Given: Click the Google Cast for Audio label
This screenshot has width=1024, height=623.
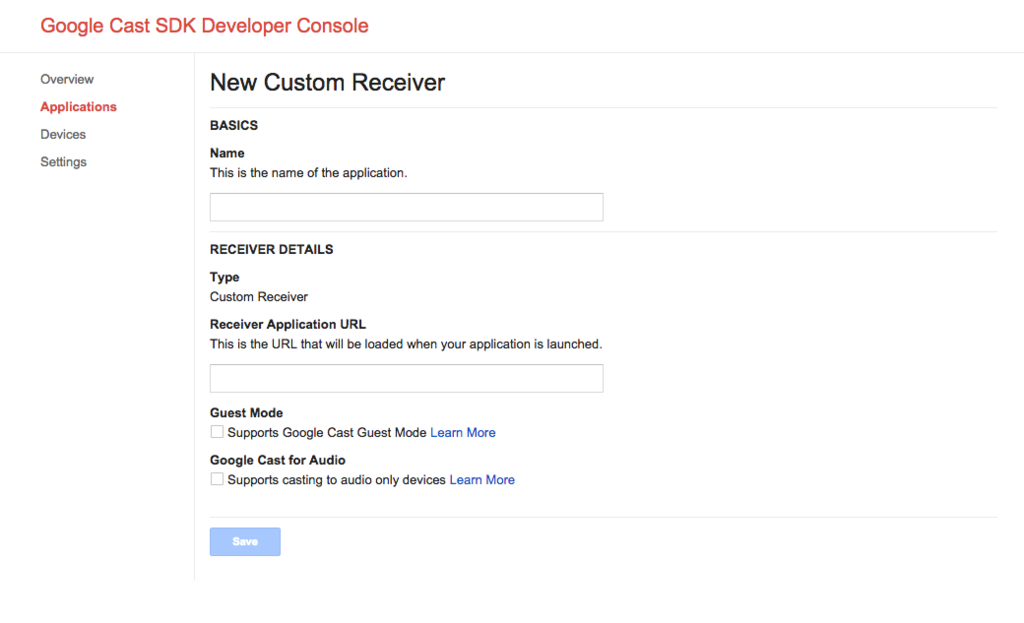Looking at the screenshot, I should (278, 460).
